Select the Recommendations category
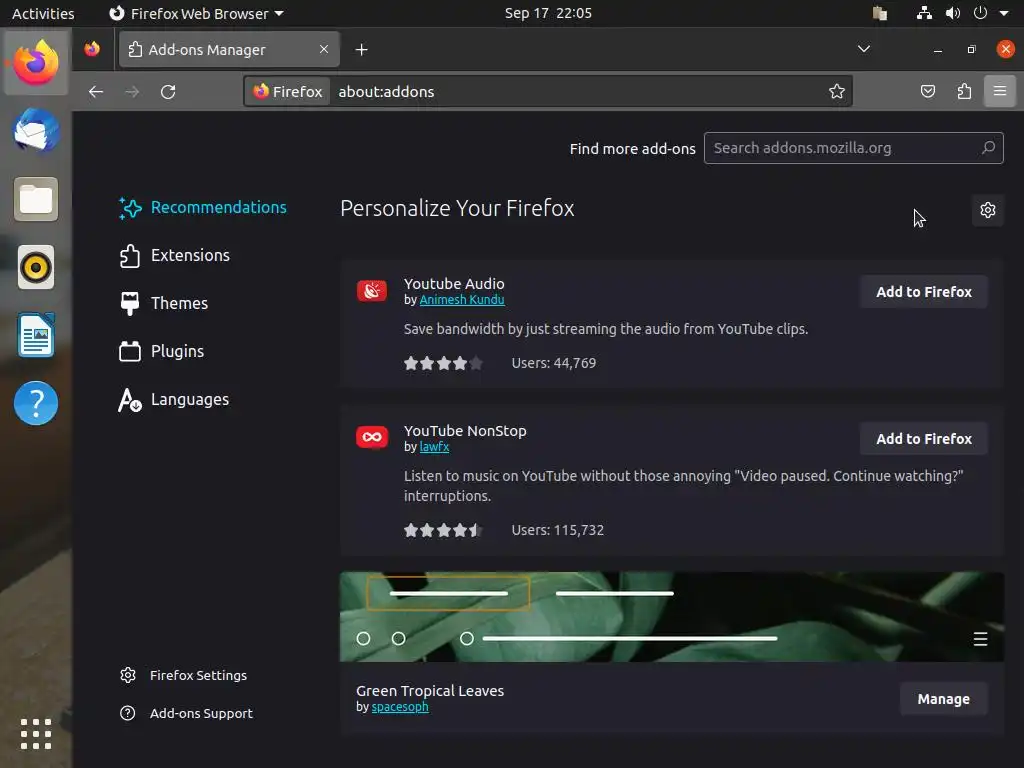1024x768 pixels. (x=203, y=208)
